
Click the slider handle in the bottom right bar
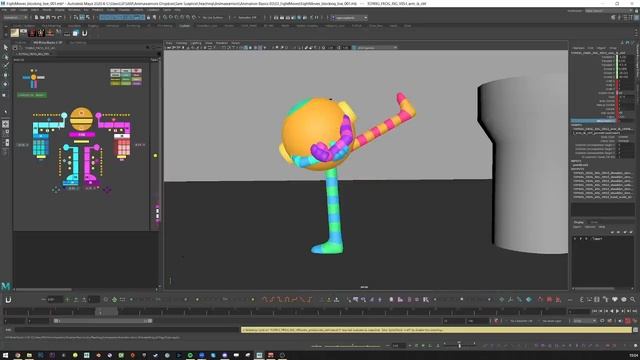[460, 346]
